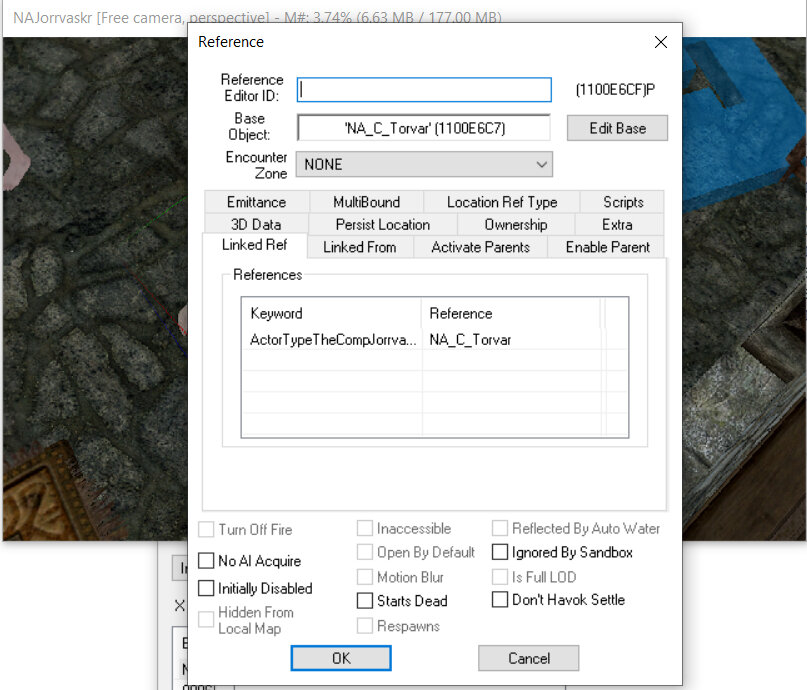807x690 pixels.
Task: Open the MultiBound tab
Action: point(366,202)
